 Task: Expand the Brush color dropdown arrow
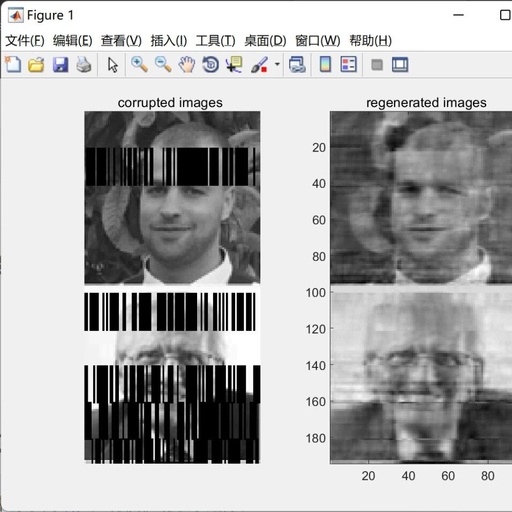click(x=277, y=64)
